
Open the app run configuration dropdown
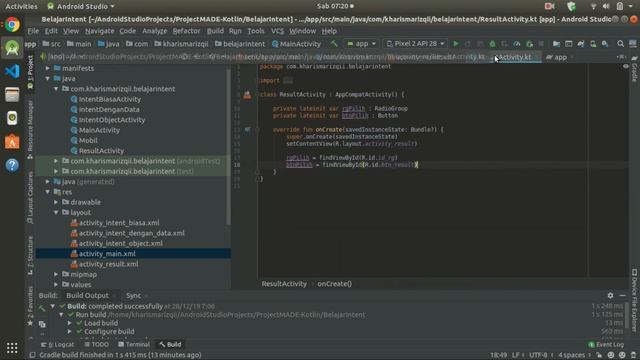tap(361, 44)
